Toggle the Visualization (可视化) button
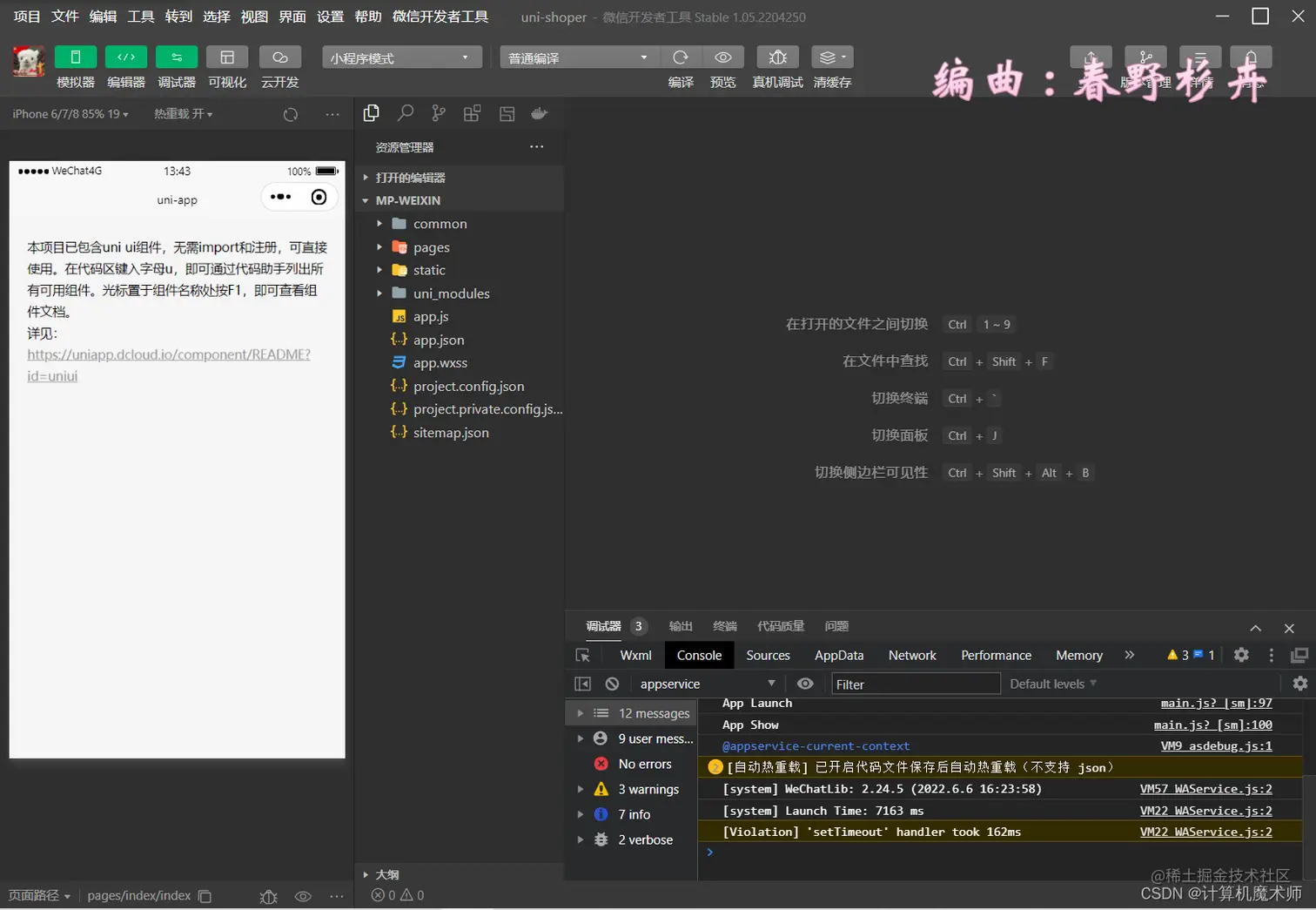 227,57
